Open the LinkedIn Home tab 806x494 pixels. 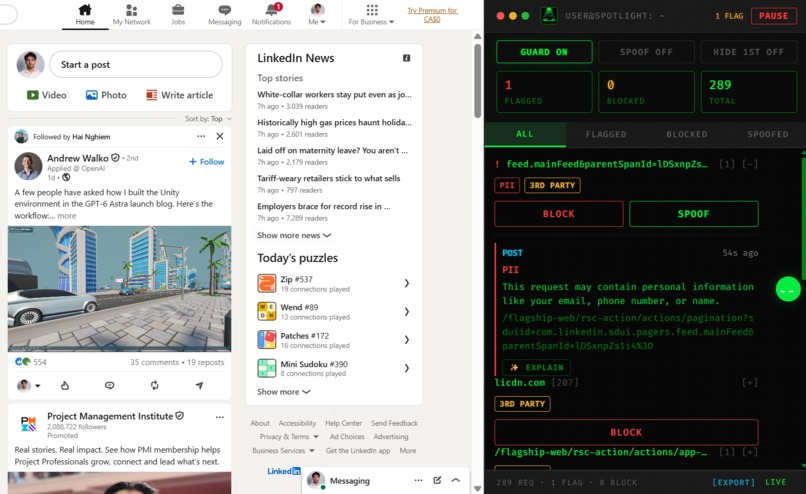coord(85,14)
